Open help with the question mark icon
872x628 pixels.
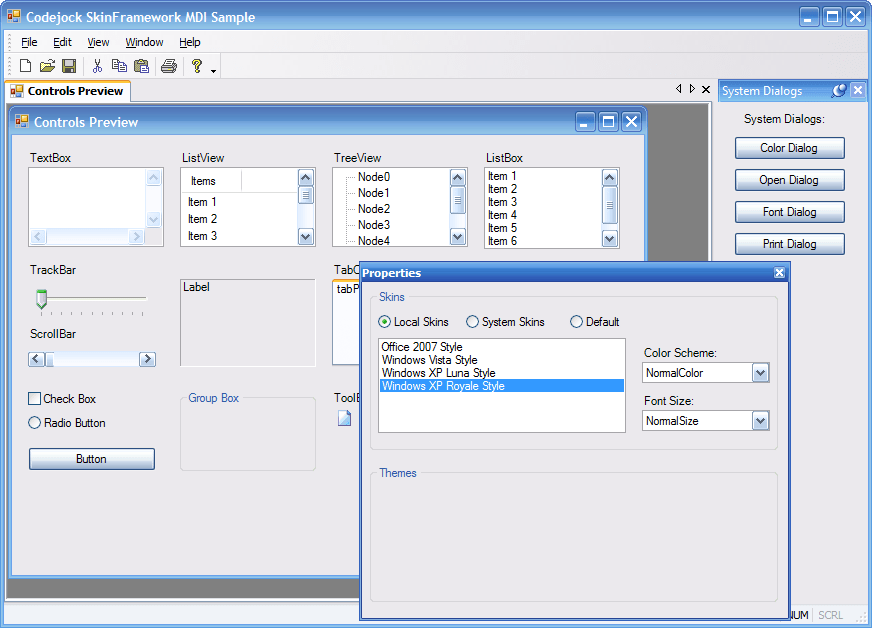click(x=196, y=65)
